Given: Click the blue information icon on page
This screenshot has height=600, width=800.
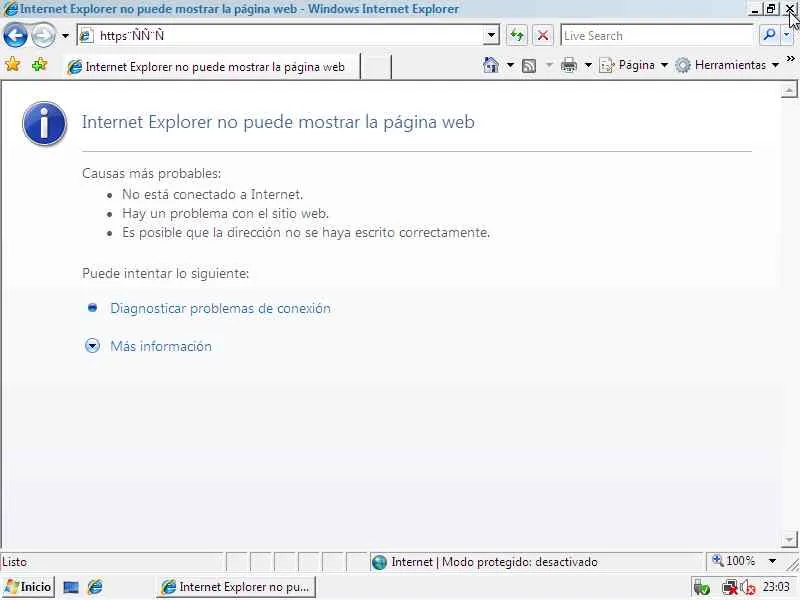Looking at the screenshot, I should [x=44, y=123].
